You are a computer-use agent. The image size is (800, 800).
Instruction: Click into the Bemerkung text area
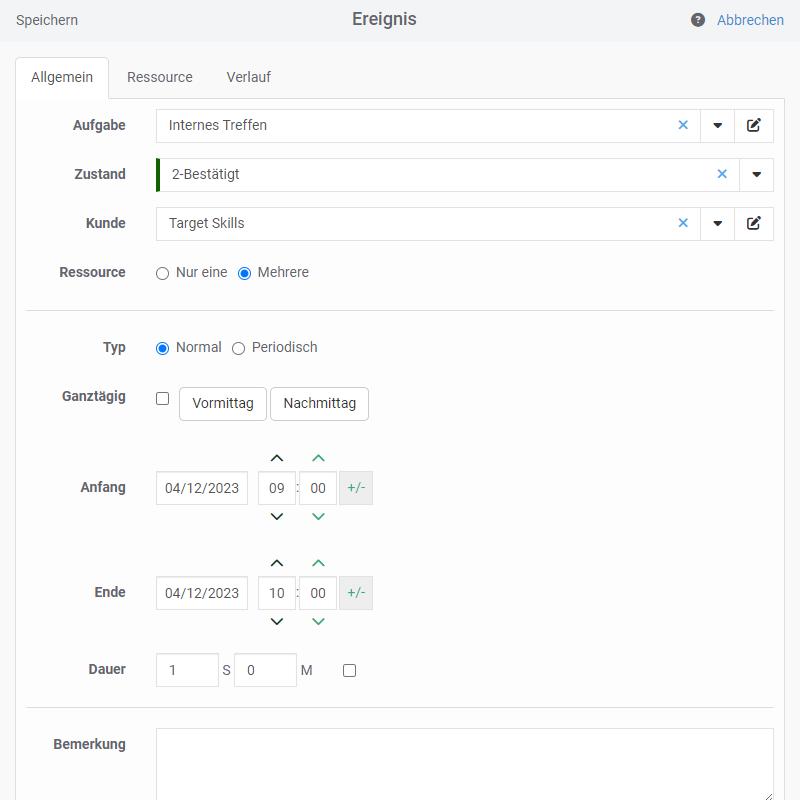(464, 764)
